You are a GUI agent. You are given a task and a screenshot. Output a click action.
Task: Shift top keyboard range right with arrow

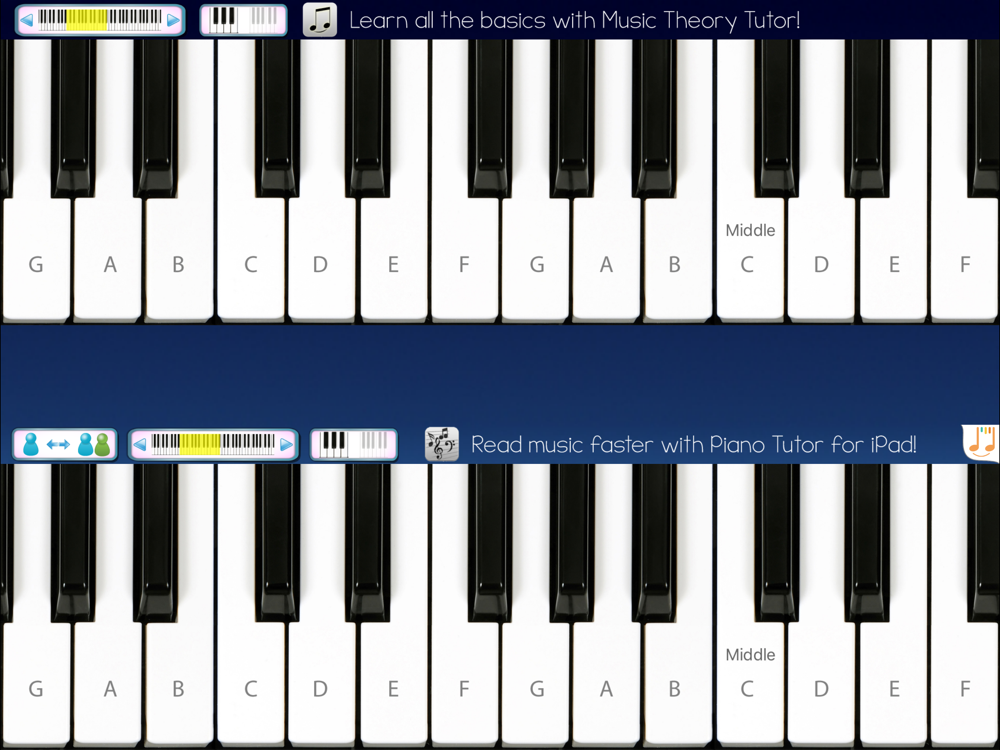point(173,20)
